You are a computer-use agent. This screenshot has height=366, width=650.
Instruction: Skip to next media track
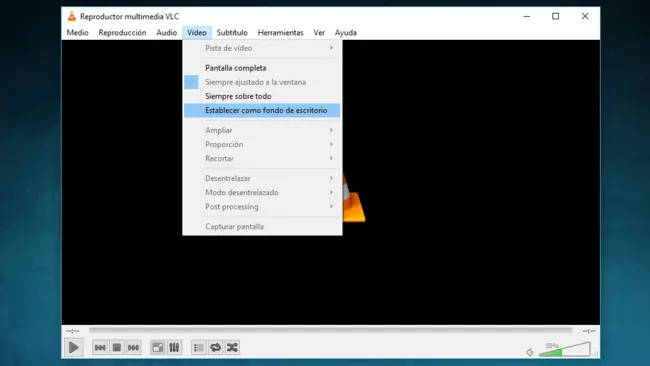pos(133,347)
